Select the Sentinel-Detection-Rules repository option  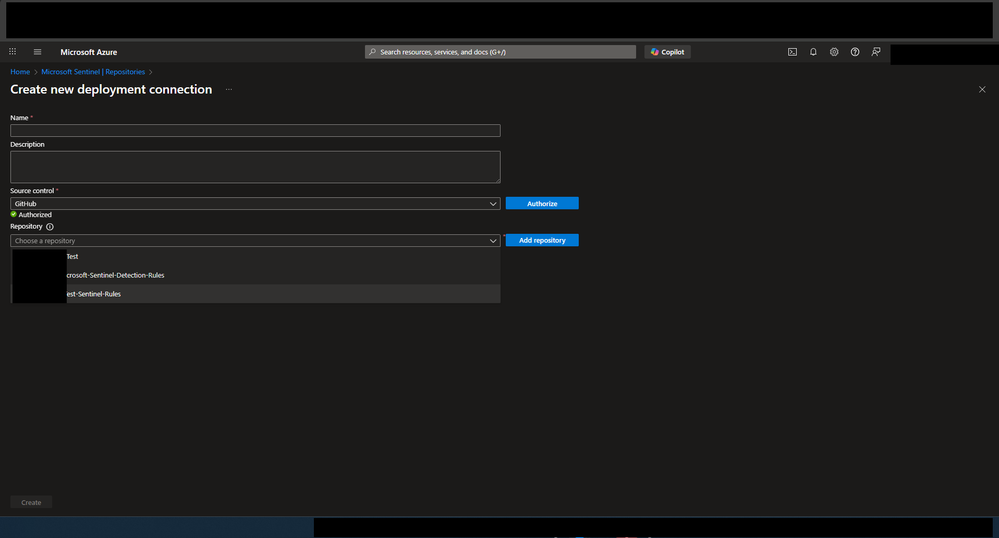(x=255, y=275)
